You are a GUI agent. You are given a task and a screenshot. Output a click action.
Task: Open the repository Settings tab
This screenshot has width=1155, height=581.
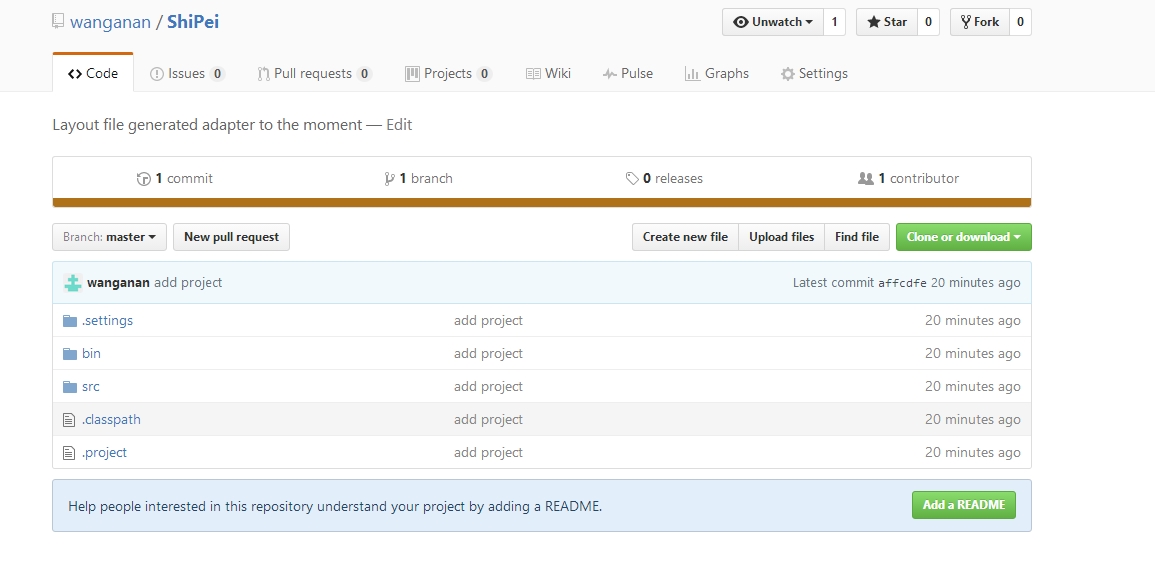click(814, 74)
